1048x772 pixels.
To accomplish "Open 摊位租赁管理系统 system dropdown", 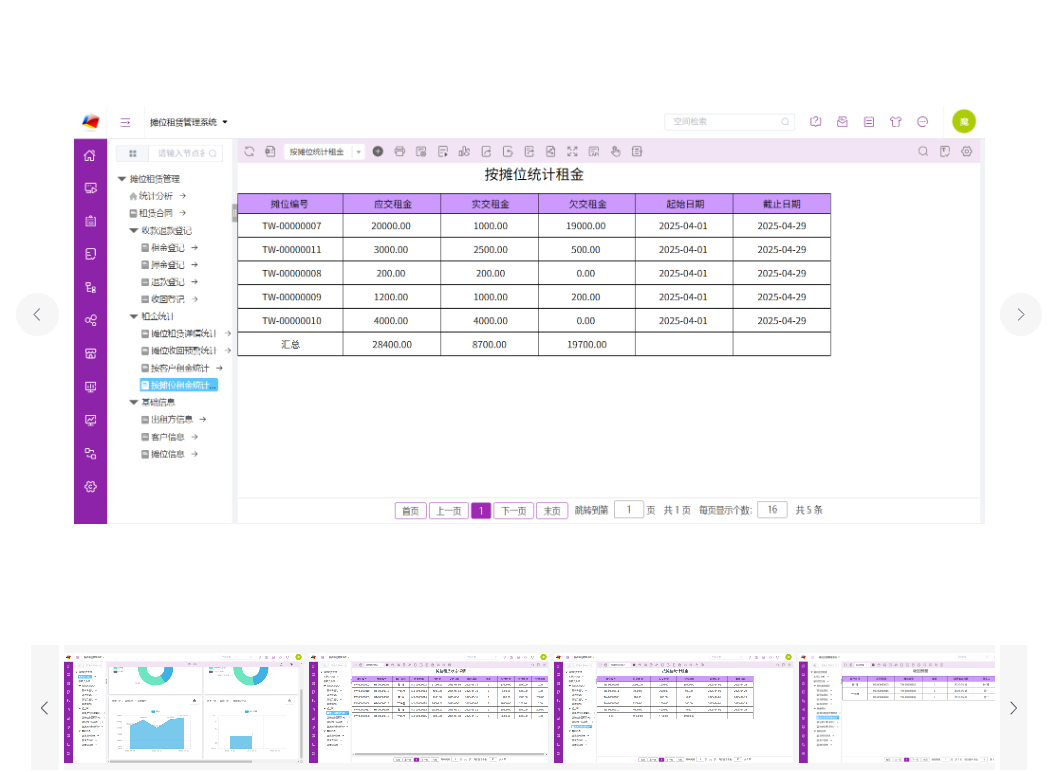I will point(188,122).
